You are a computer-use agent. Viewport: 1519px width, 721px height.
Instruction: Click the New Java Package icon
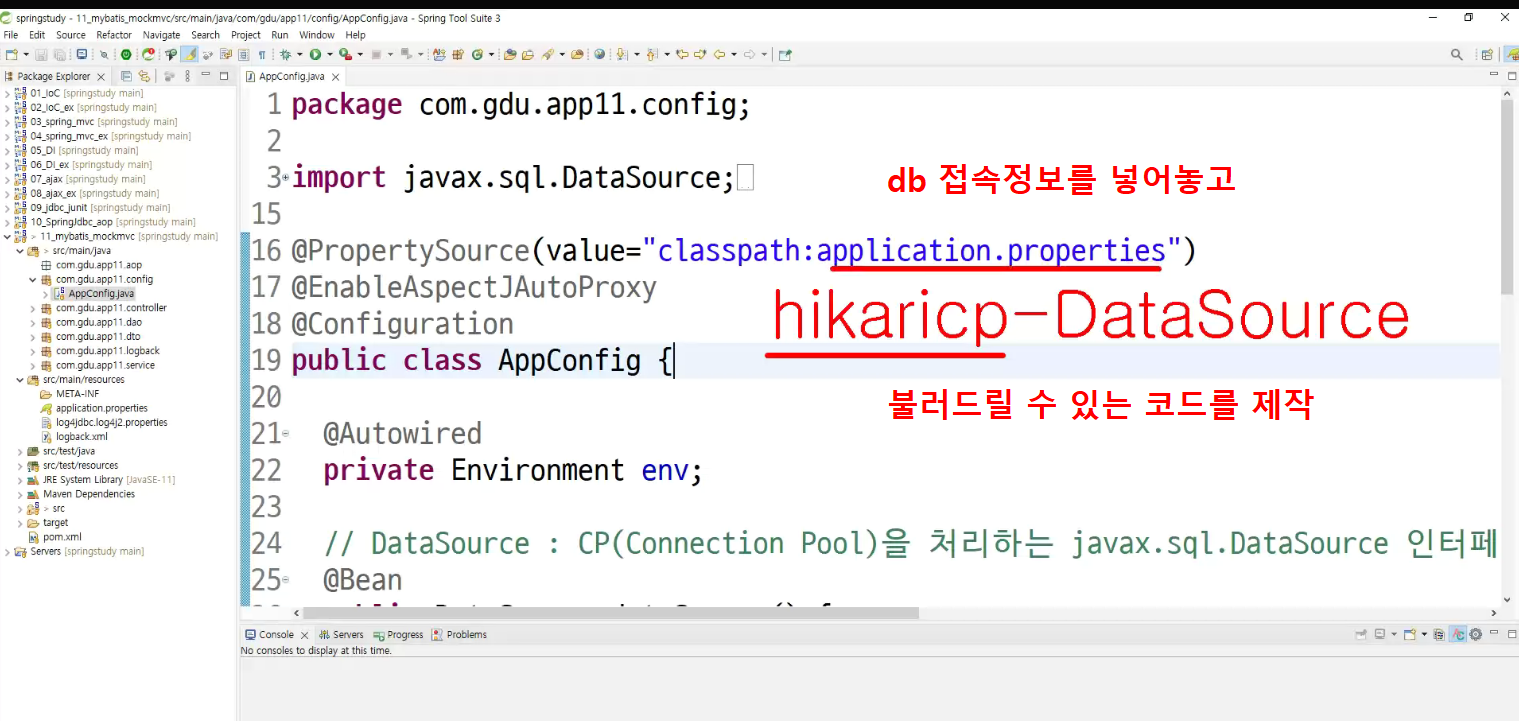pyautogui.click(x=457, y=54)
